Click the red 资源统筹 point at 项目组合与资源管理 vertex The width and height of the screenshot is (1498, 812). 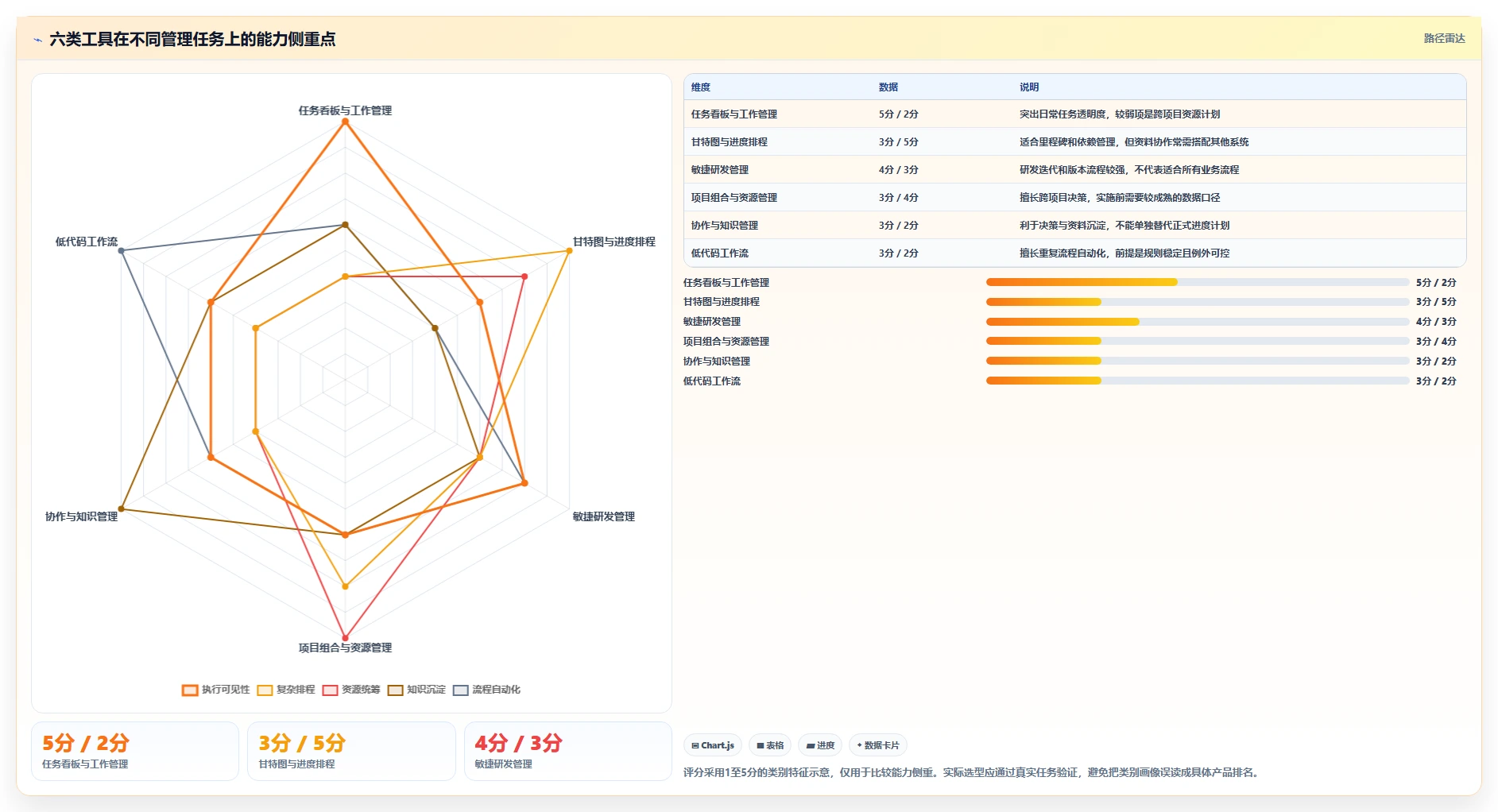click(345, 637)
